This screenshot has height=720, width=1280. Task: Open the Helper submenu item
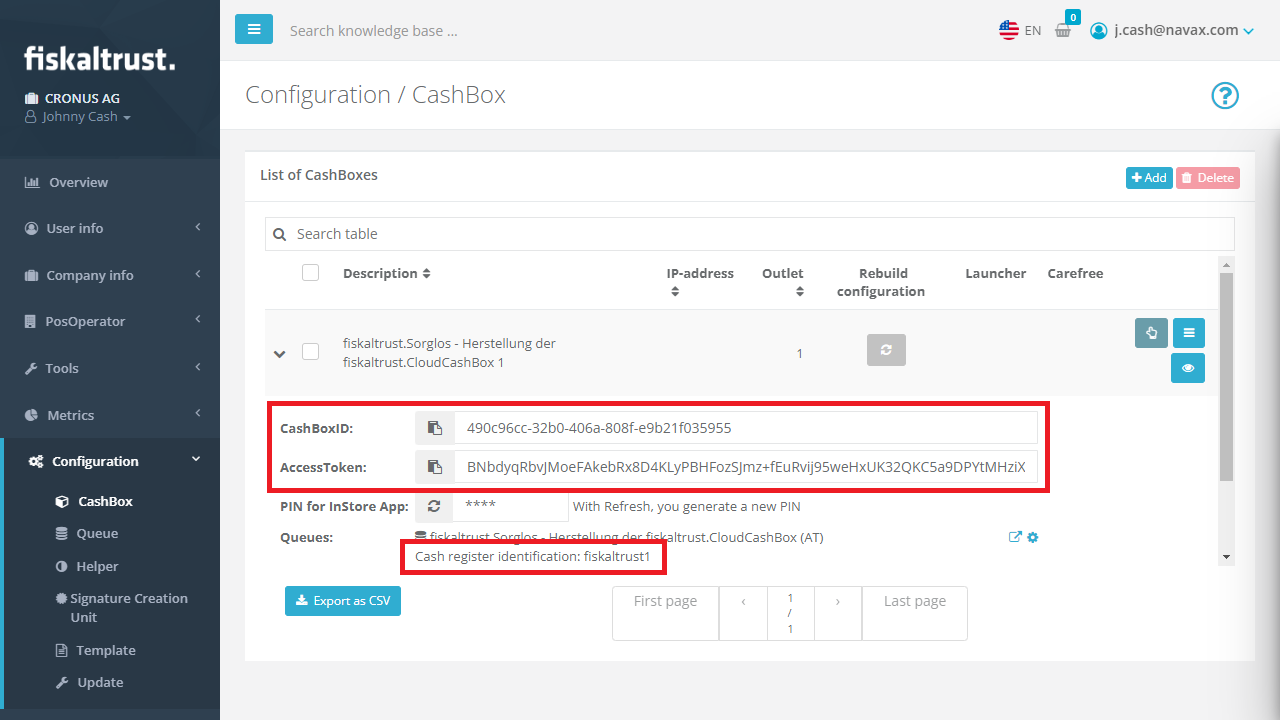pos(86,566)
